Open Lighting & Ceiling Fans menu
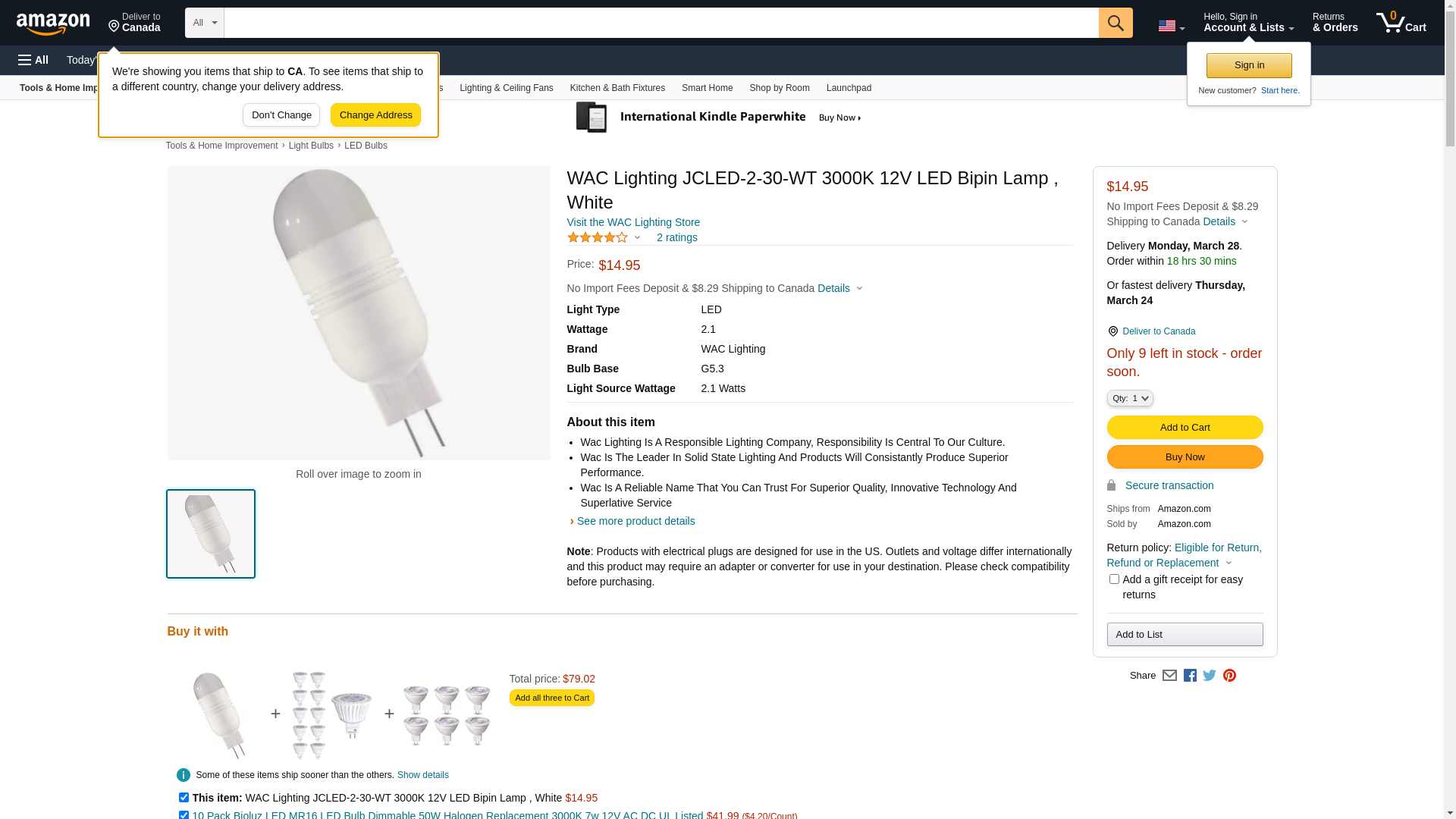Screen dimensions: 1456x819 (x=506, y=88)
